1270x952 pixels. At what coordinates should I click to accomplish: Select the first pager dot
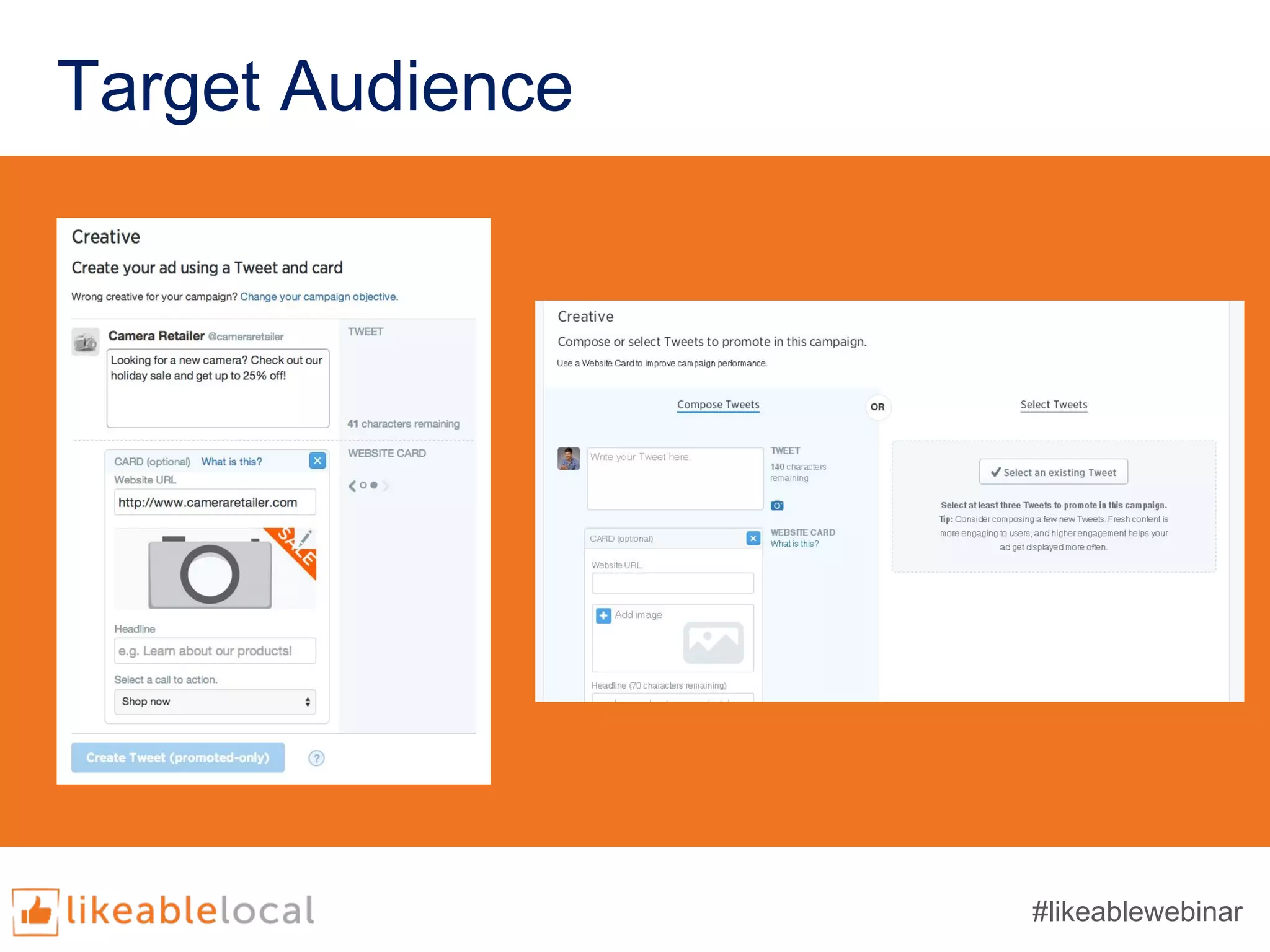tap(363, 485)
